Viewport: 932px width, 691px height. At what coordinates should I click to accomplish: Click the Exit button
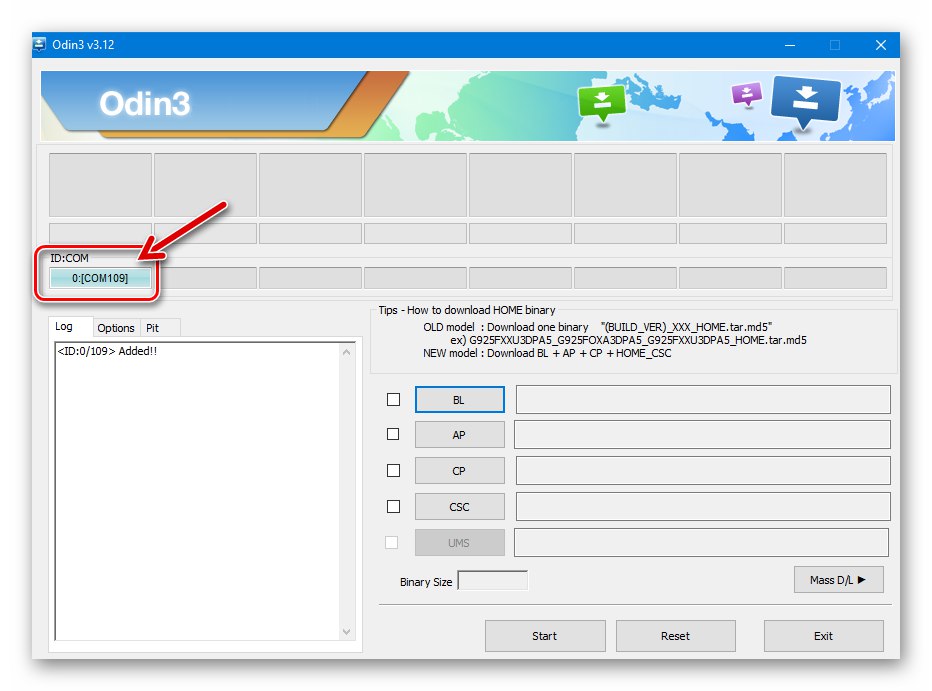point(824,636)
